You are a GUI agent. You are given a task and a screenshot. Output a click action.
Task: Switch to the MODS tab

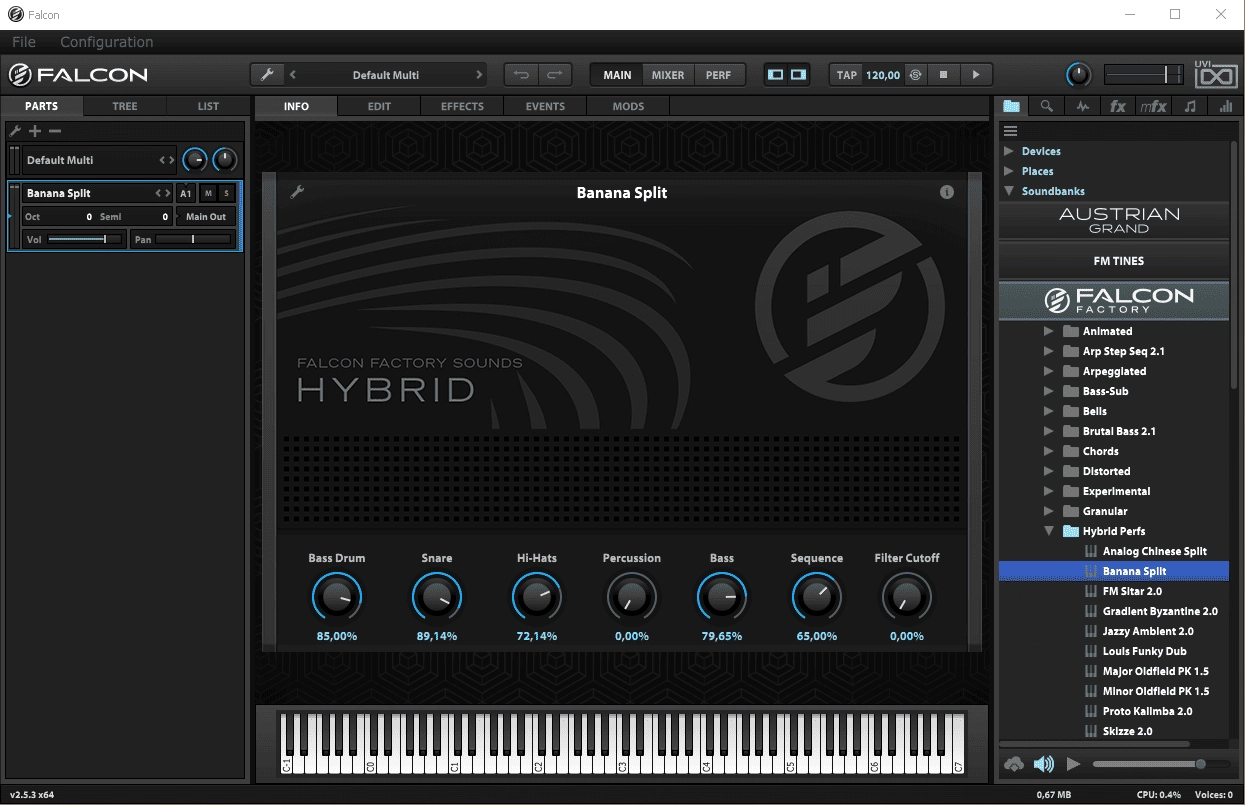pos(628,106)
